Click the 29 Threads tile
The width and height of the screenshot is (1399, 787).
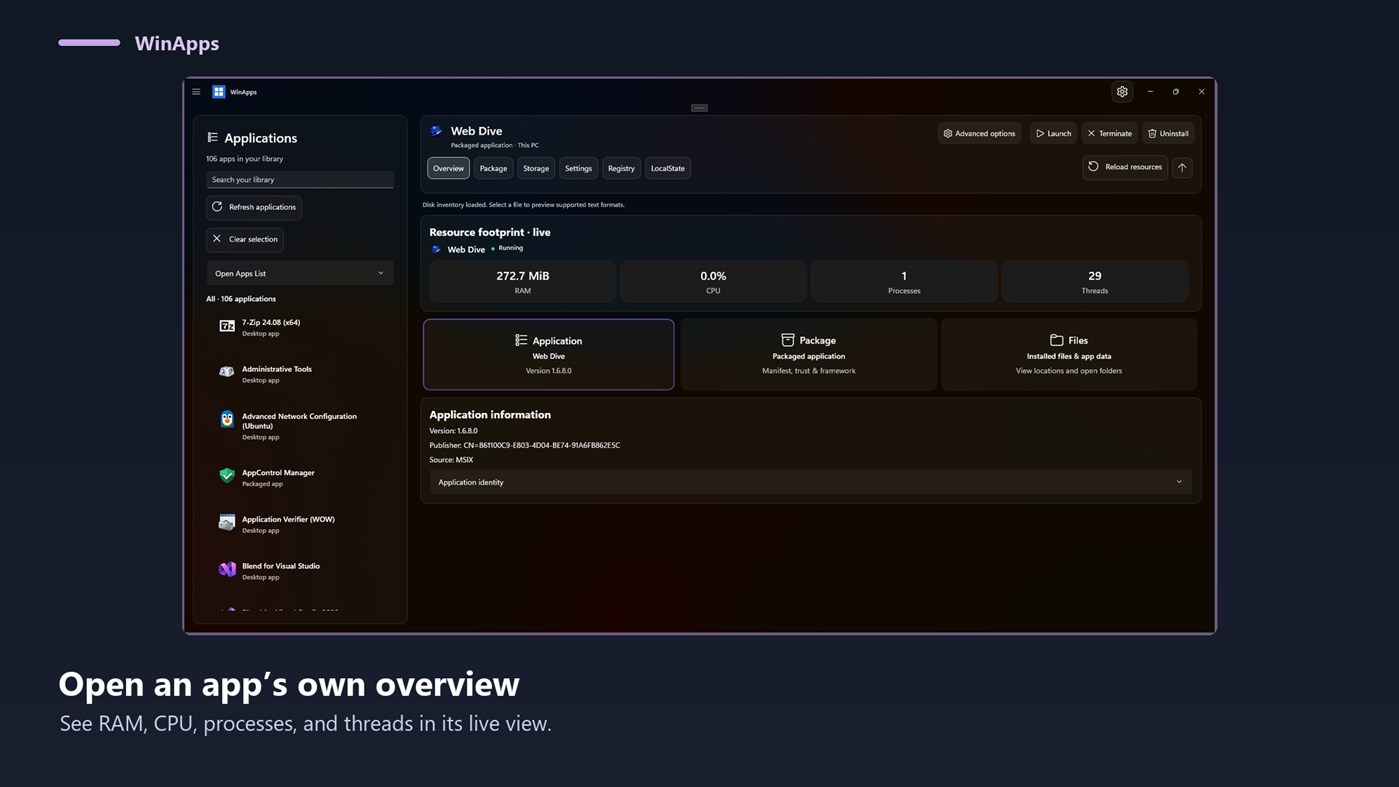tap(1095, 281)
